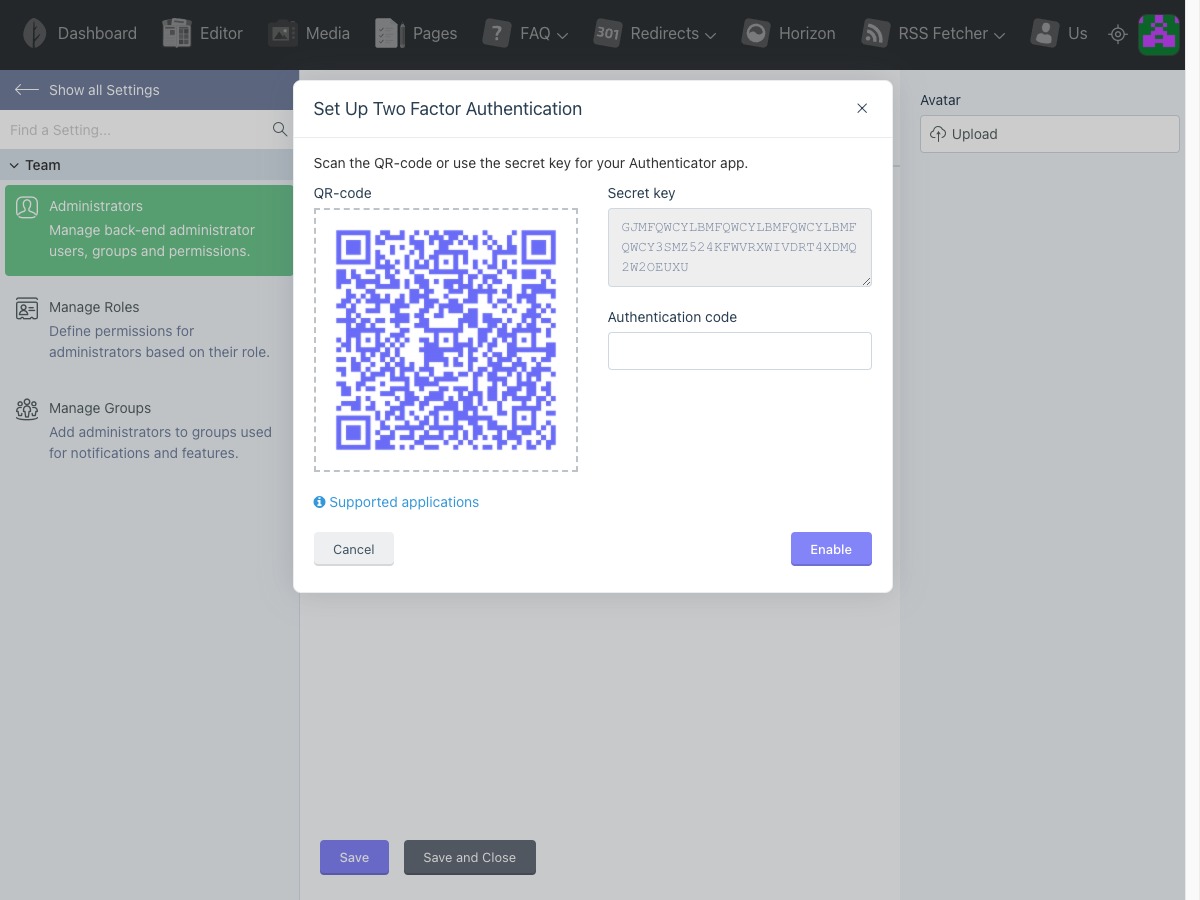Open the Horizon icon

click(x=756, y=33)
